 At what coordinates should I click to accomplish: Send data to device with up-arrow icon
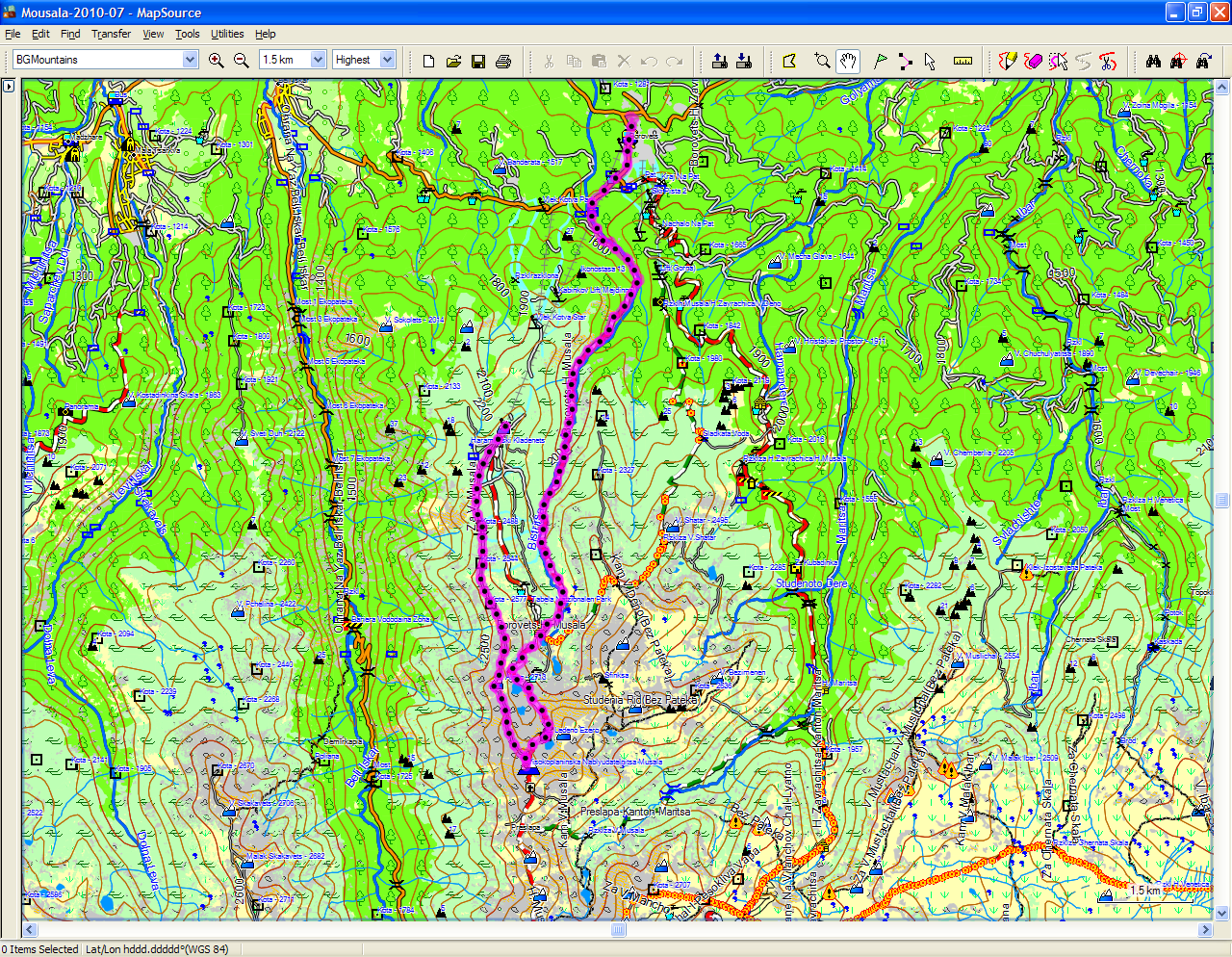[x=719, y=61]
